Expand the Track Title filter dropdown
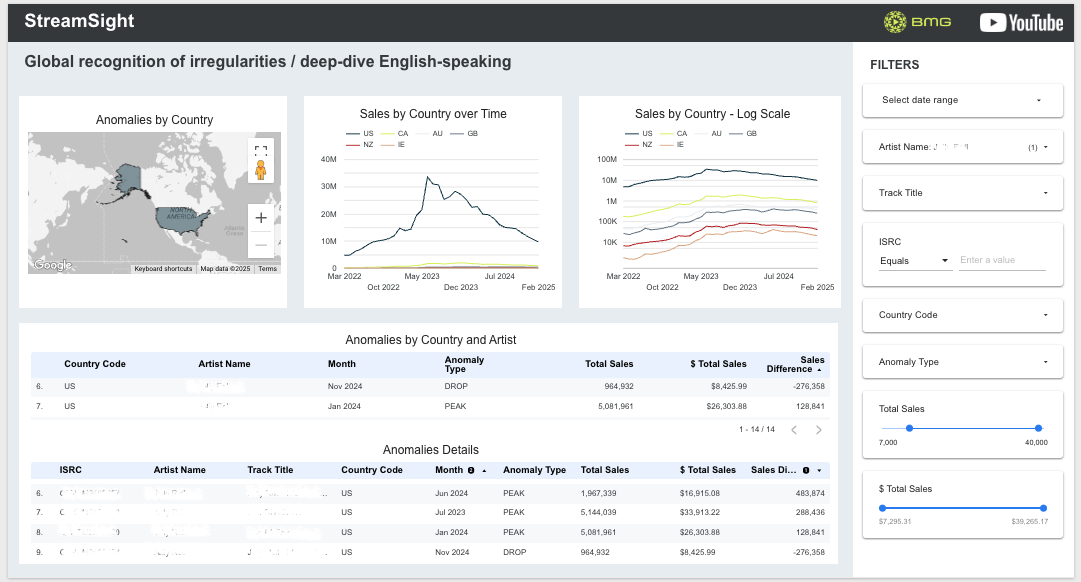Viewport: 1081px width, 582px height. (962, 193)
